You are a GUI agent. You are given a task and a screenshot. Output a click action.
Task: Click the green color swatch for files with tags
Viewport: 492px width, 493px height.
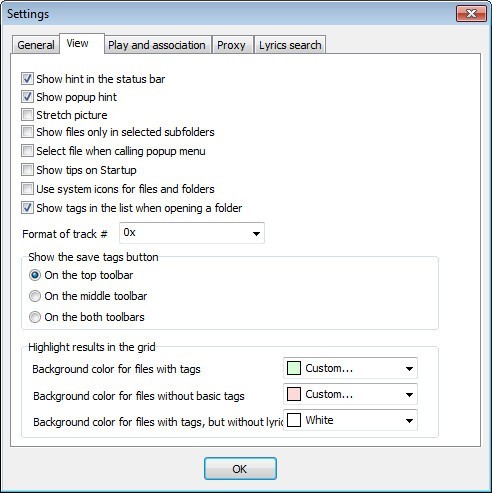(294, 368)
